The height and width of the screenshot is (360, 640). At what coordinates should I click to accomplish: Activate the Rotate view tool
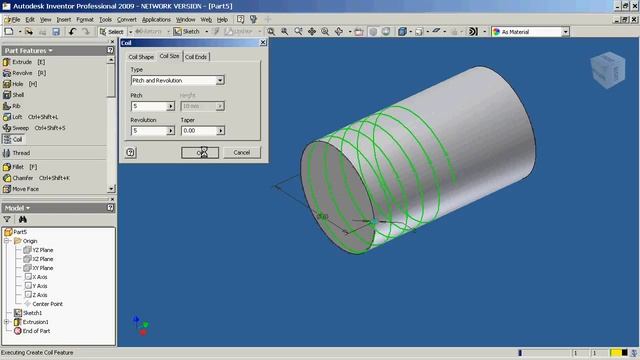(339, 31)
